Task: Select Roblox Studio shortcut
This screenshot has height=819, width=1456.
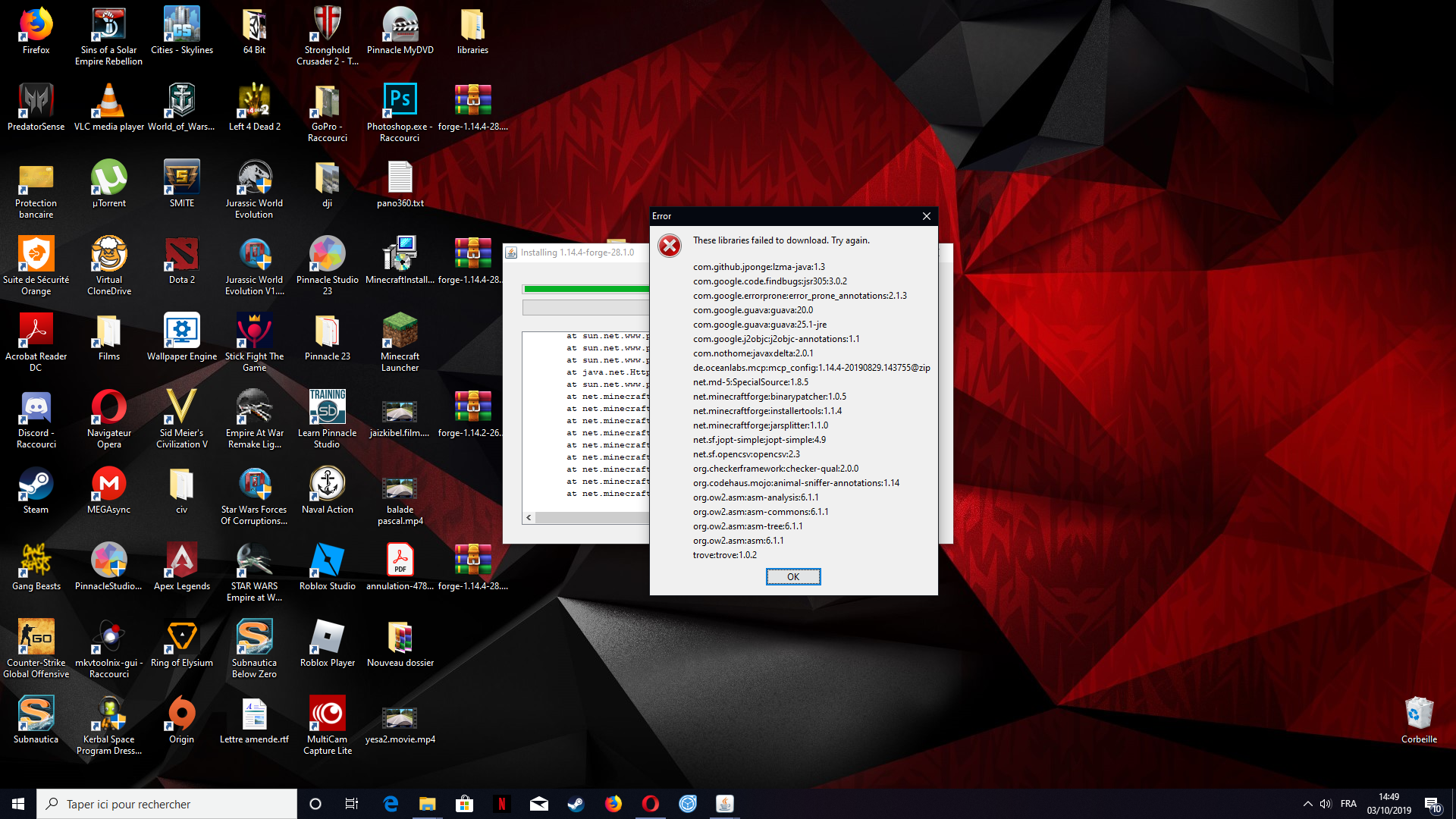Action: (x=327, y=568)
